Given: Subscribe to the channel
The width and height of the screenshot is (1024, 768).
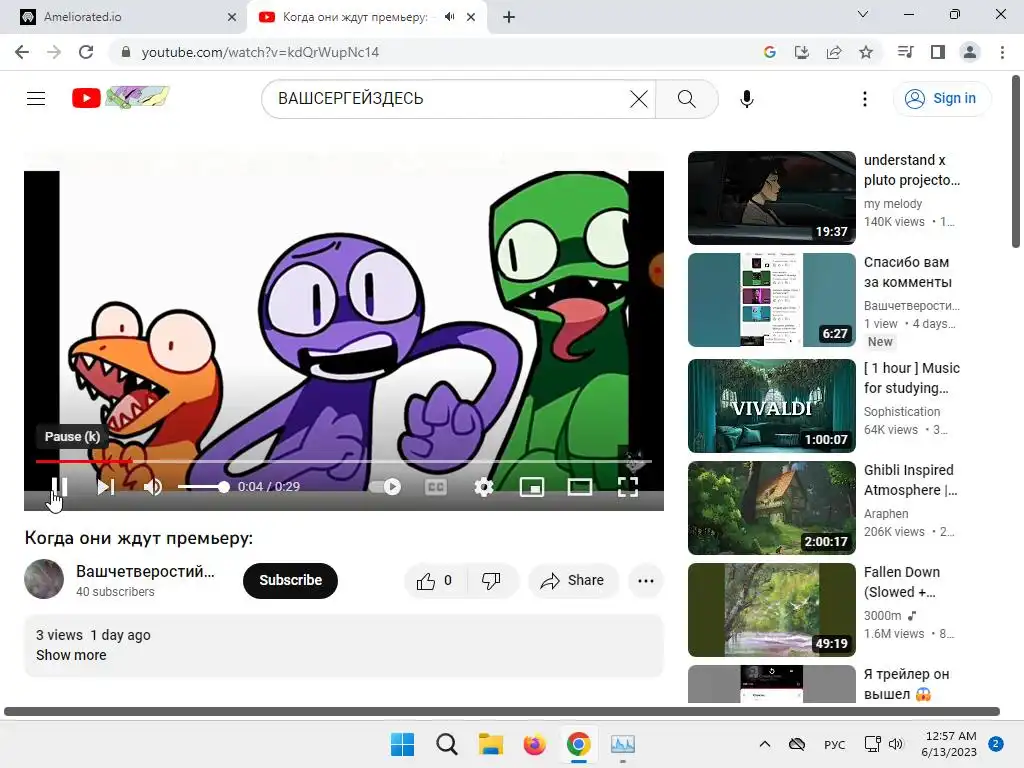Looking at the screenshot, I should (291, 580).
